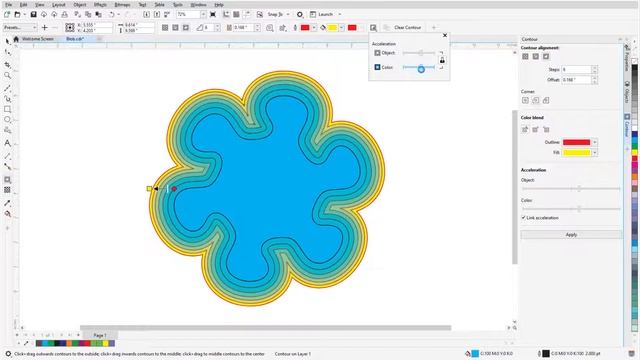Open the Object menu
640x360 pixels.
(x=80, y=5)
